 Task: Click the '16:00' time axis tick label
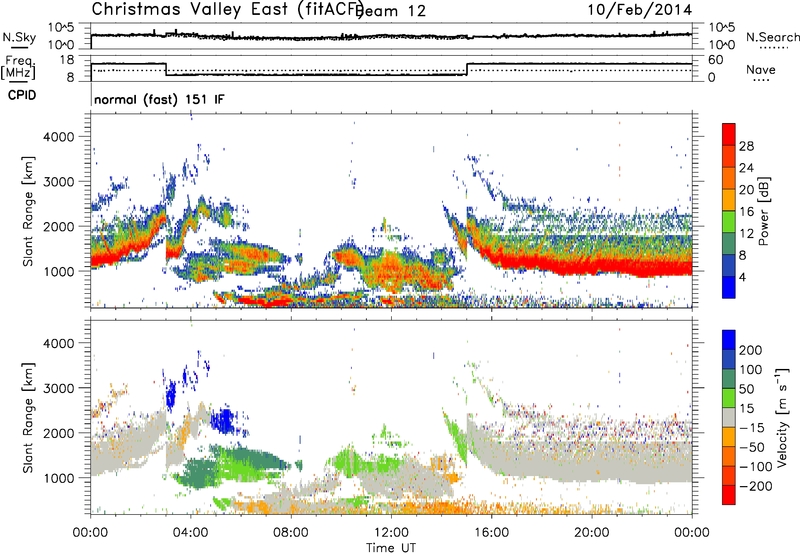pos(491,533)
